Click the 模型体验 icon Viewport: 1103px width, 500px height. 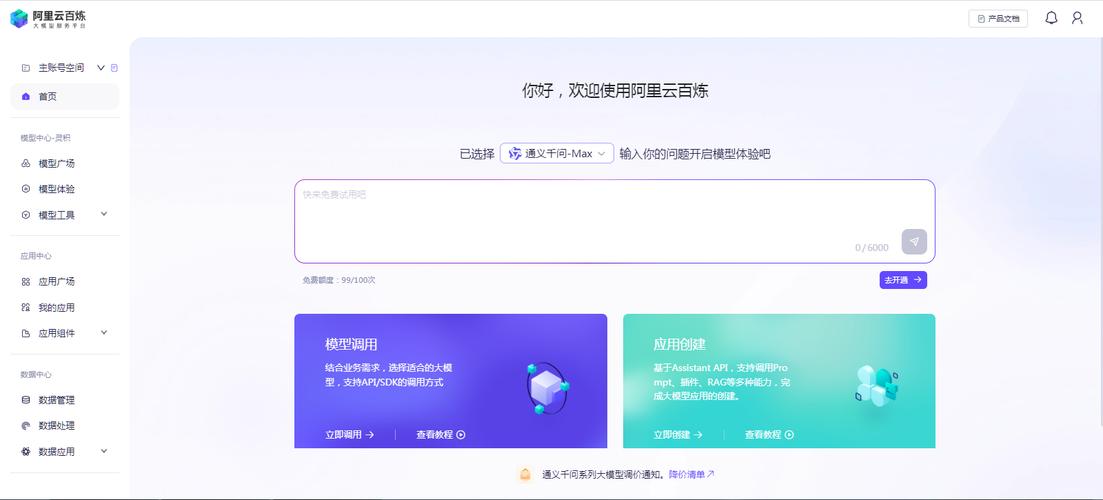coord(26,189)
